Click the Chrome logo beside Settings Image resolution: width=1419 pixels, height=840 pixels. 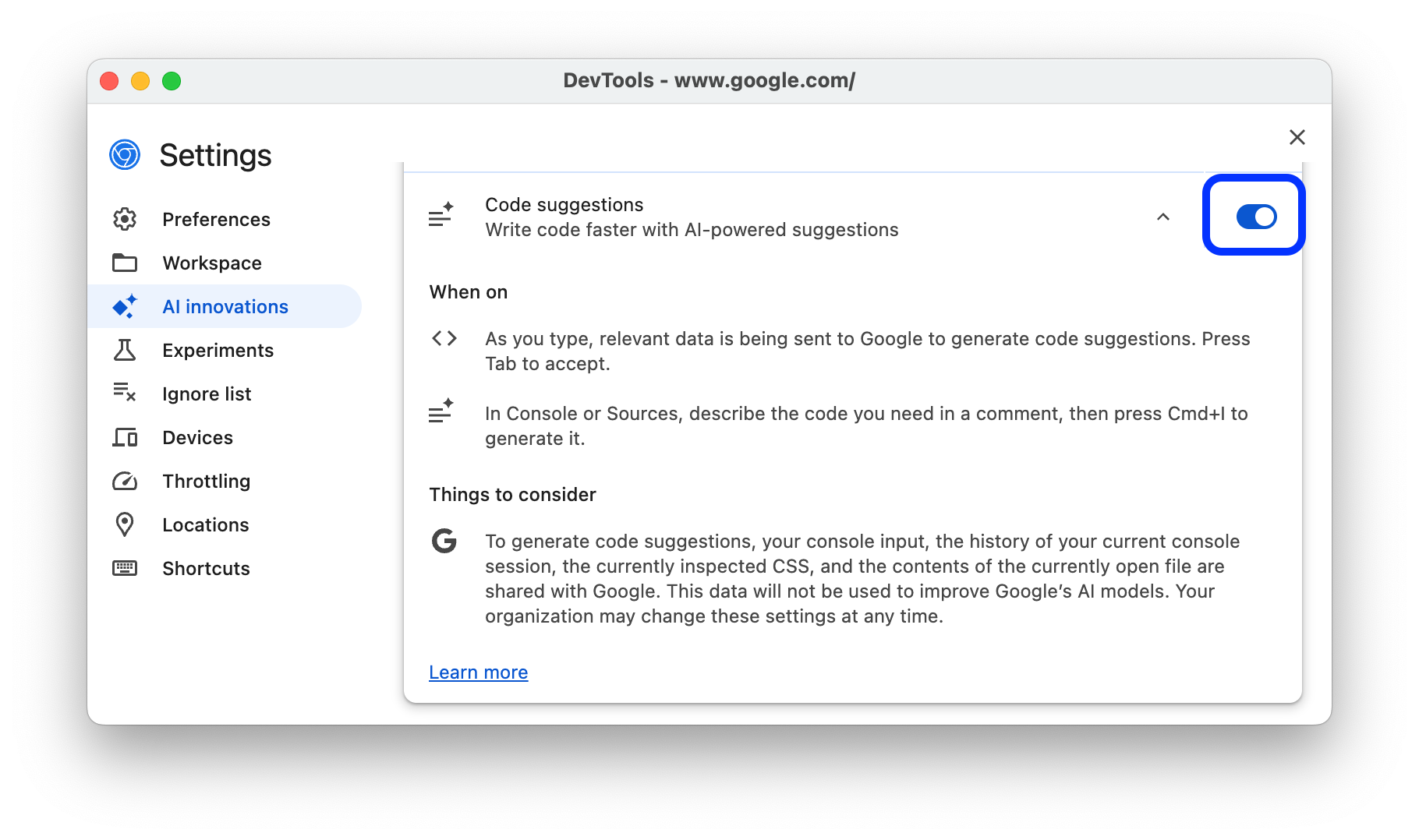123,155
